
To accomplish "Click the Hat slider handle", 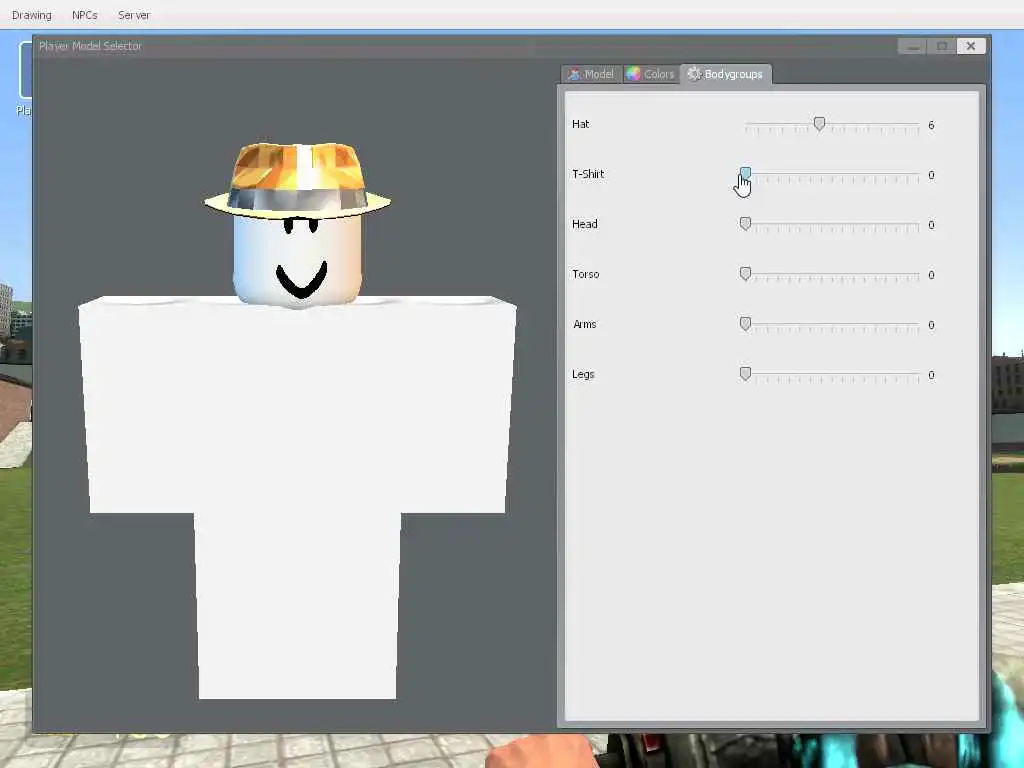I will (x=819, y=123).
